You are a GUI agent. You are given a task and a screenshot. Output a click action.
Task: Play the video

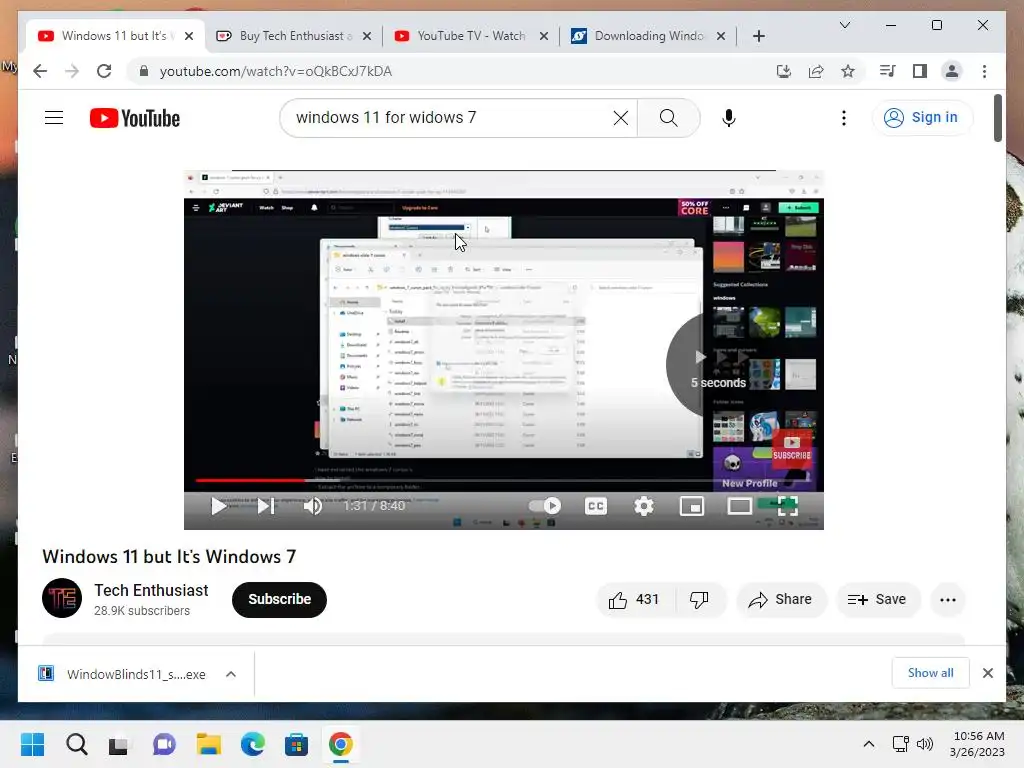pyautogui.click(x=219, y=506)
